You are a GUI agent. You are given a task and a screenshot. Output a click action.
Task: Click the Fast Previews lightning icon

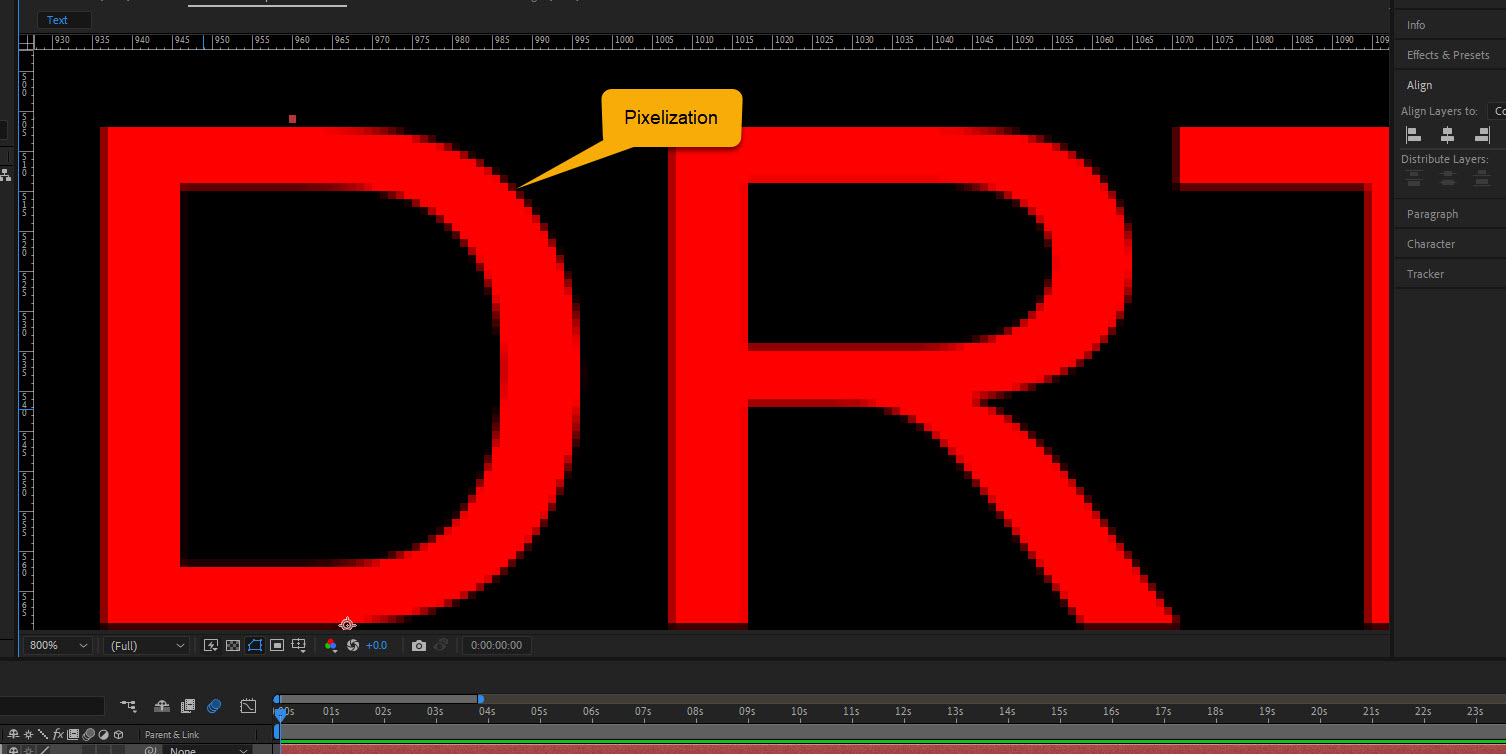coord(211,645)
